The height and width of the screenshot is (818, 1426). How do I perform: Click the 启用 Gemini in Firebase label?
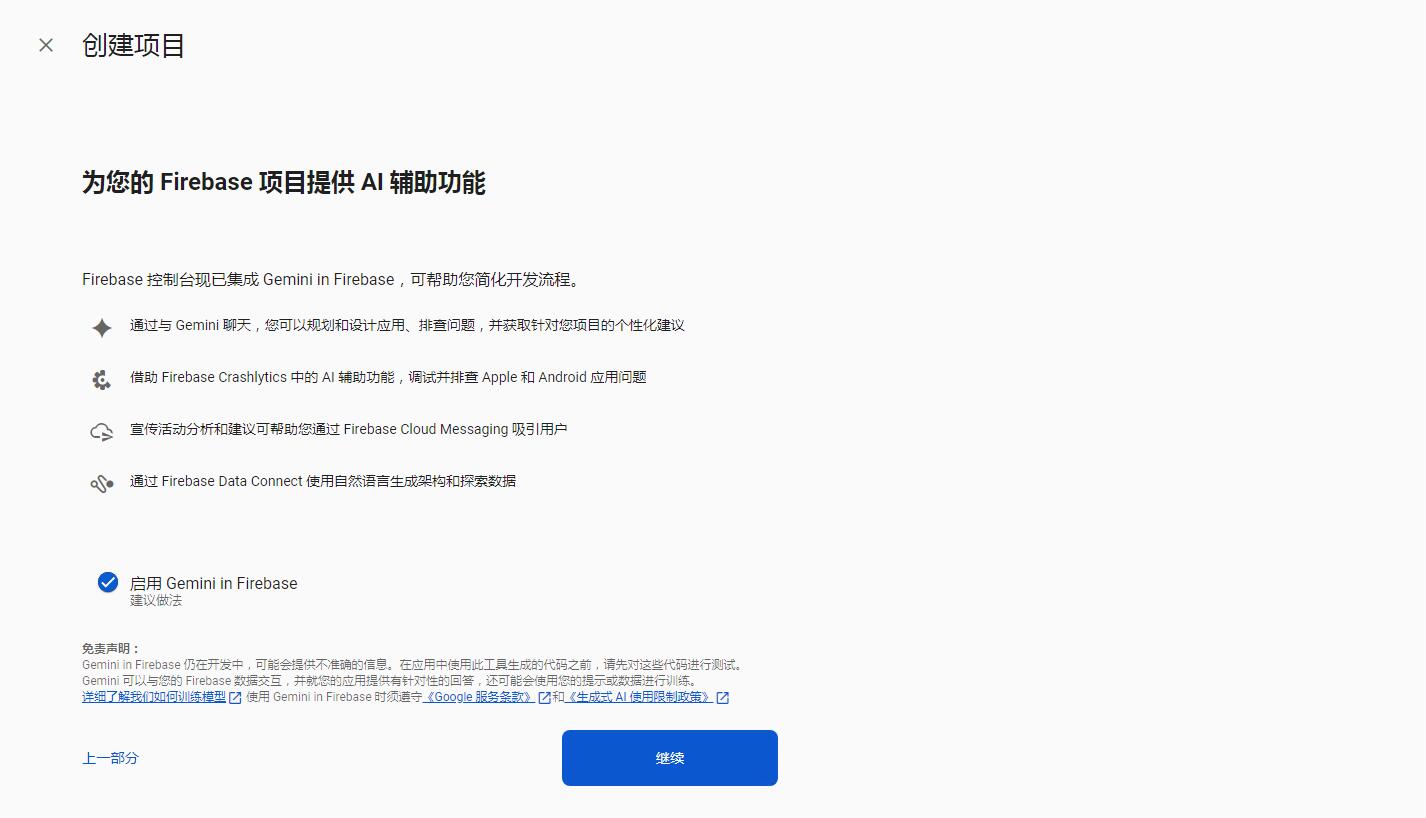coord(214,583)
